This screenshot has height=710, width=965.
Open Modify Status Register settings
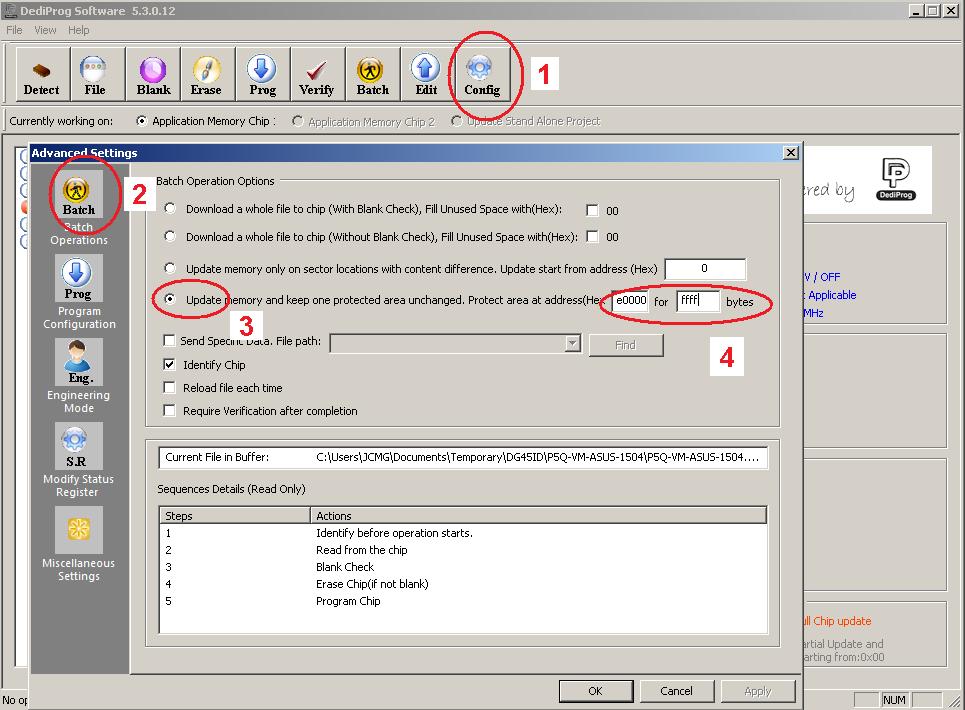pyautogui.click(x=78, y=458)
